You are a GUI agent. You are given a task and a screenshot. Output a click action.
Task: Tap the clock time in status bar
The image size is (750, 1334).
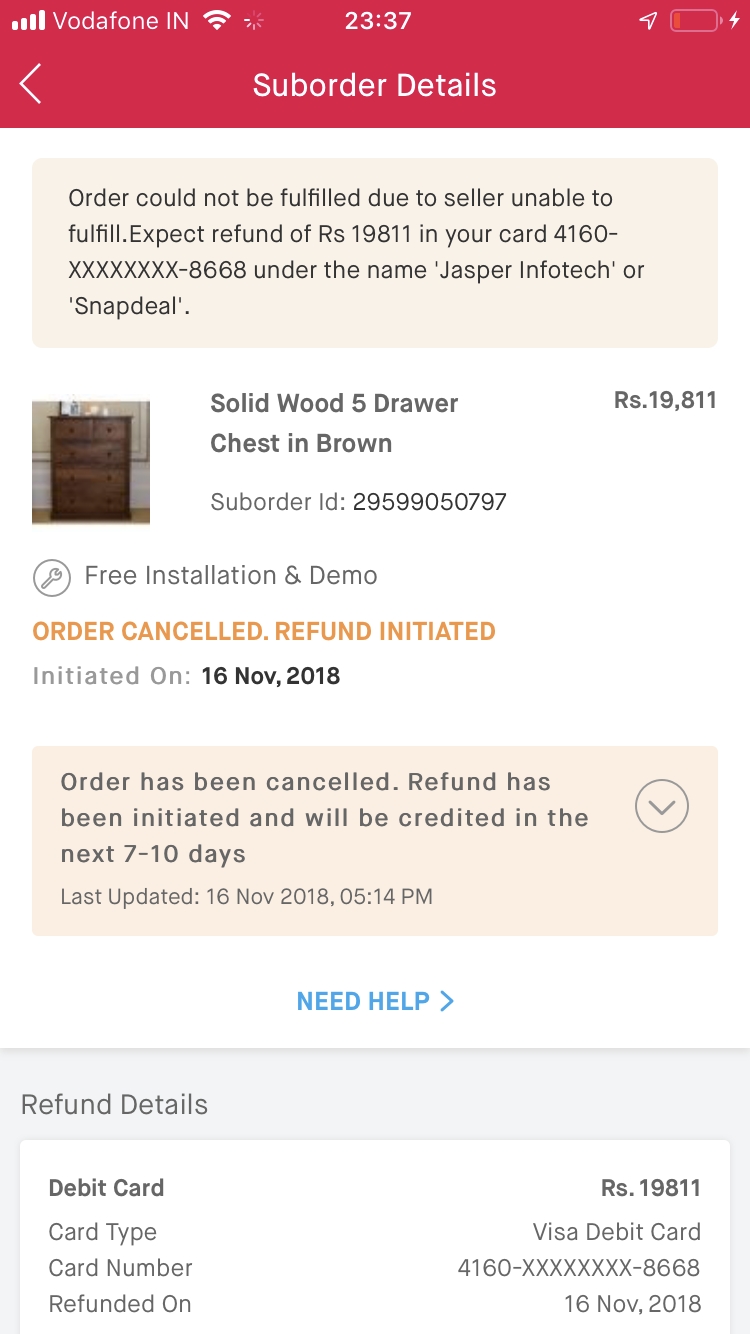pos(378,21)
